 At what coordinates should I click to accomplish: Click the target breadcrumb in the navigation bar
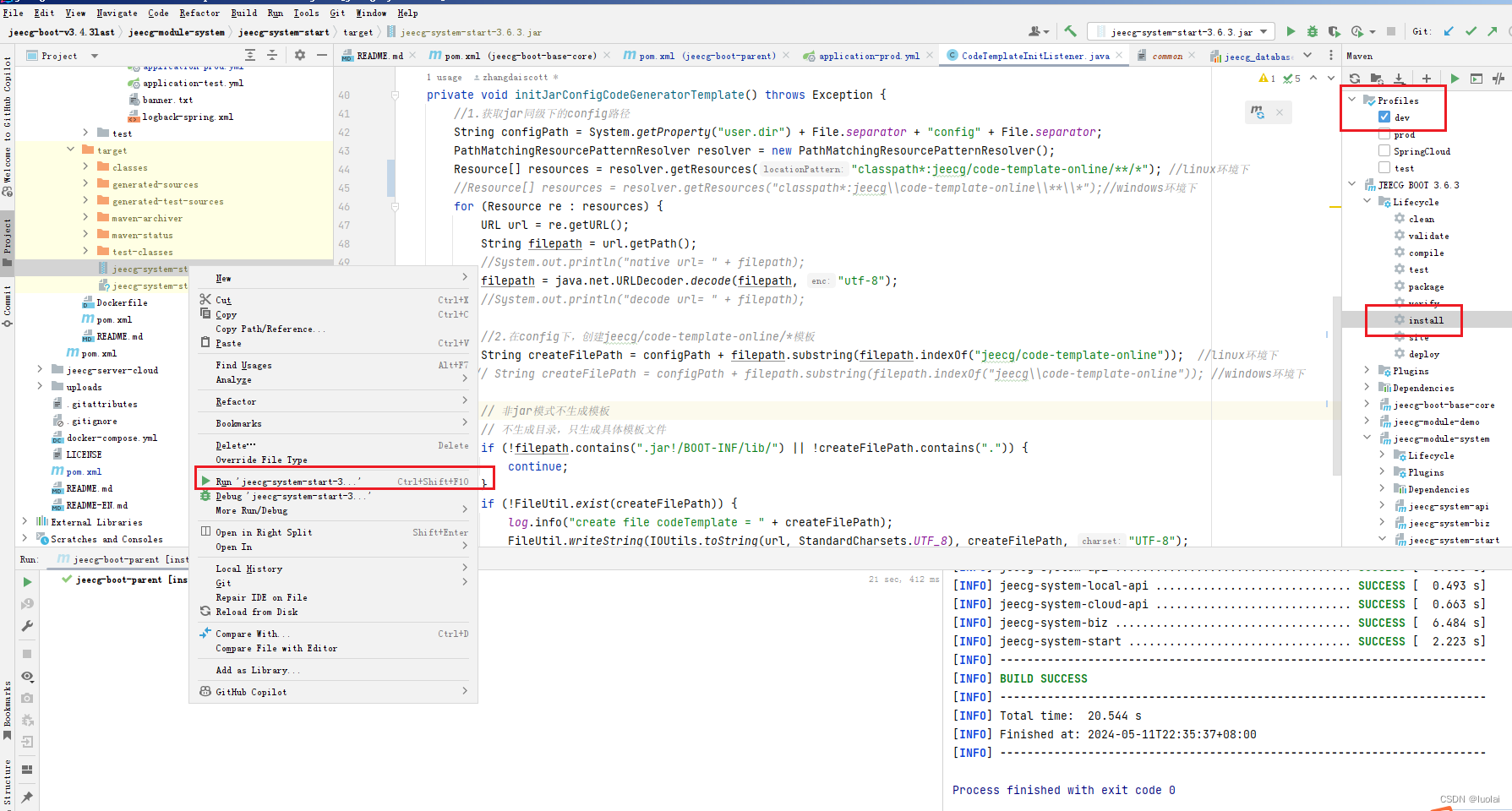tap(358, 32)
